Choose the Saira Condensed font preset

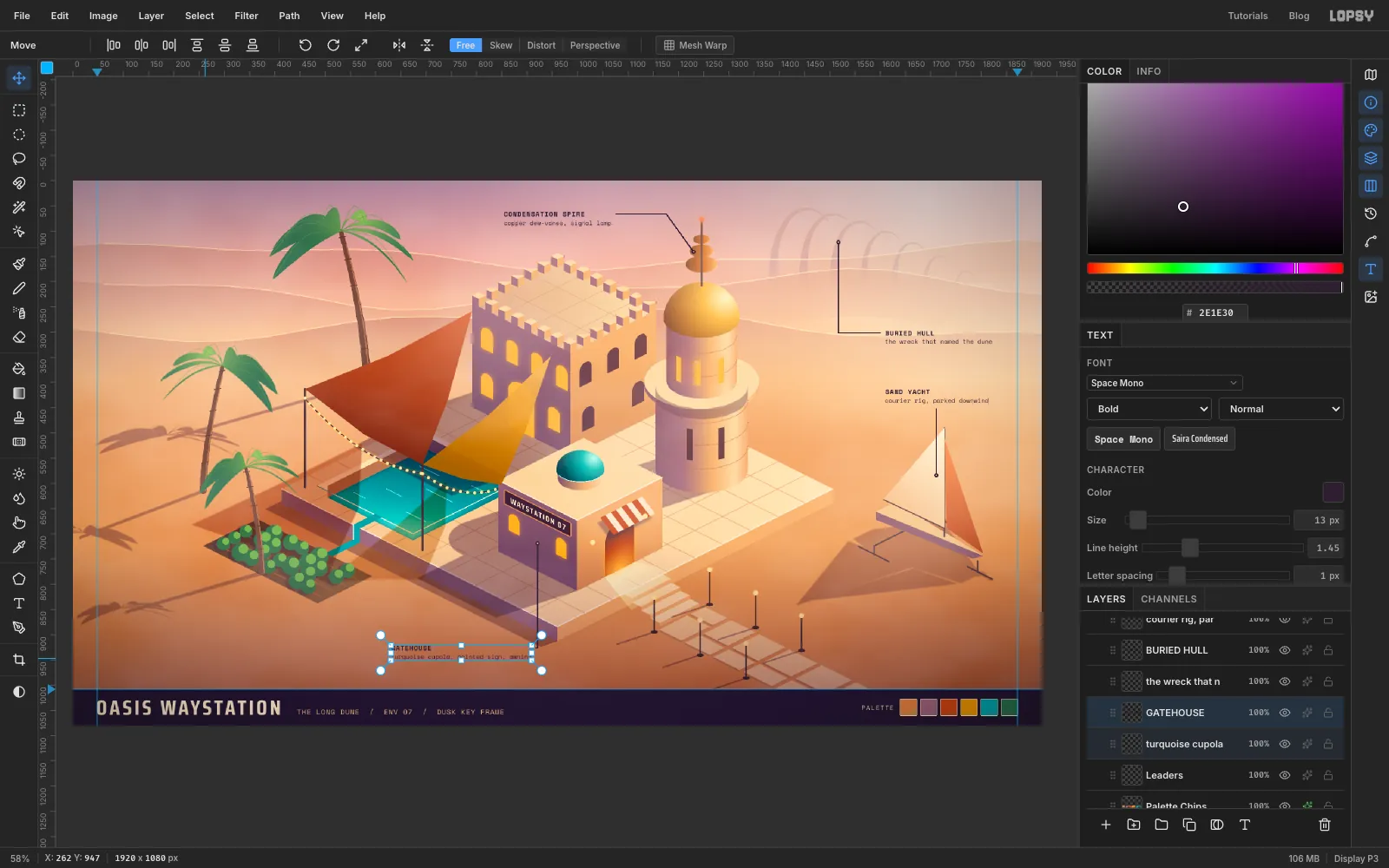click(x=1200, y=439)
